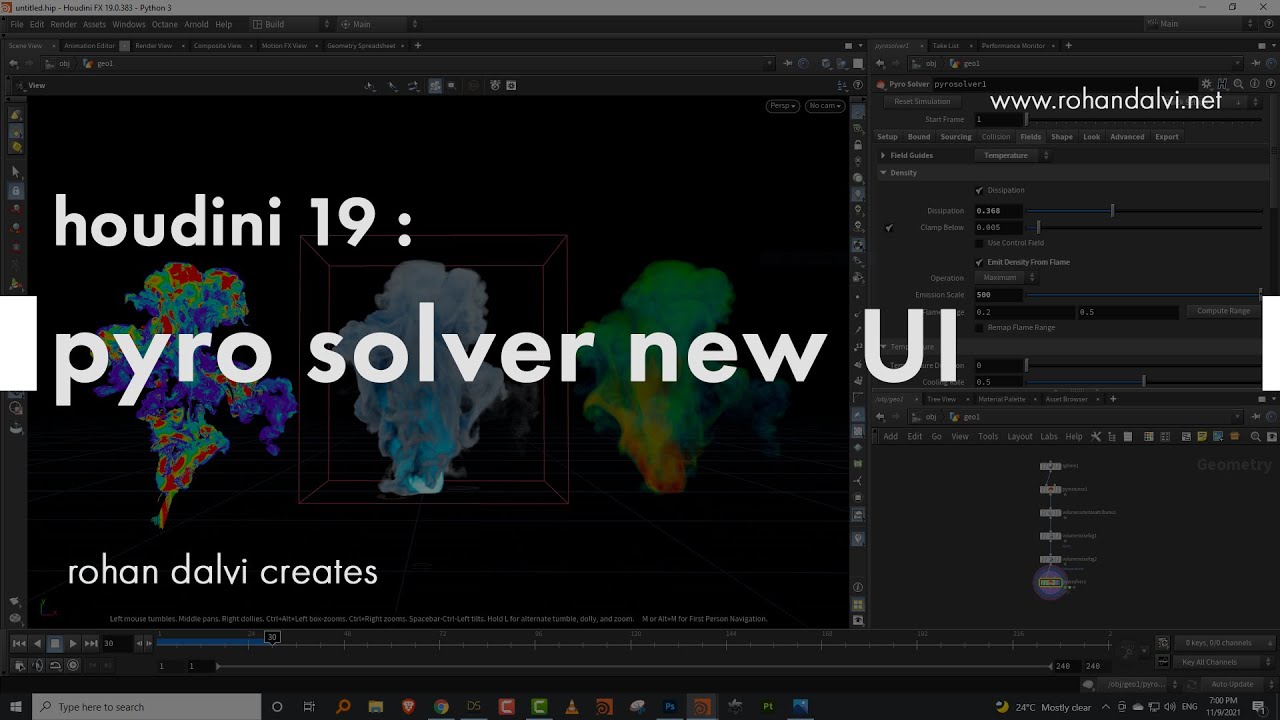Image resolution: width=1280 pixels, height=720 pixels.
Task: Open the Labs menu in network editor
Action: (x=1048, y=437)
